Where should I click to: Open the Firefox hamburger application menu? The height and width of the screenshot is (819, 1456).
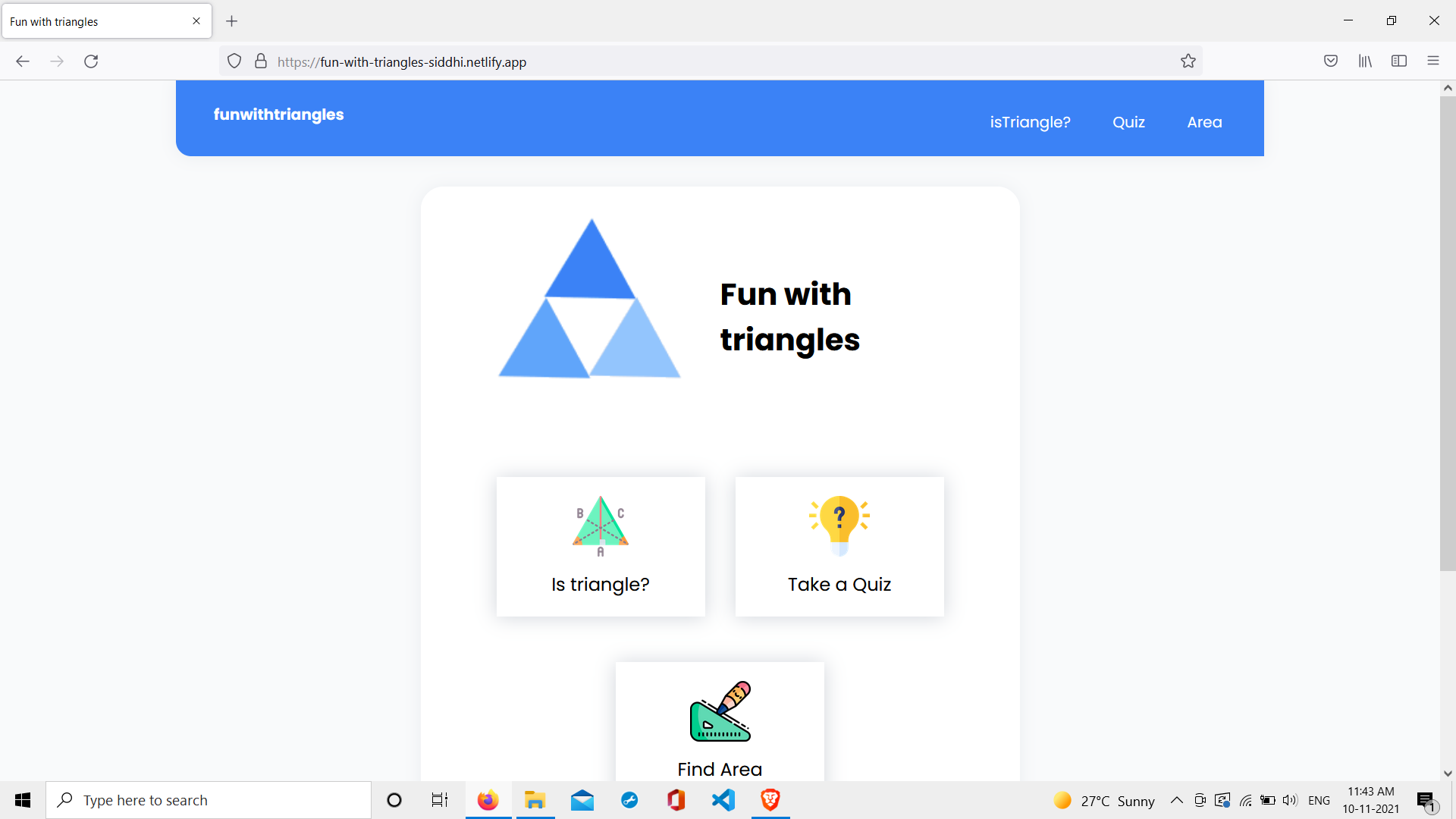[x=1432, y=61]
